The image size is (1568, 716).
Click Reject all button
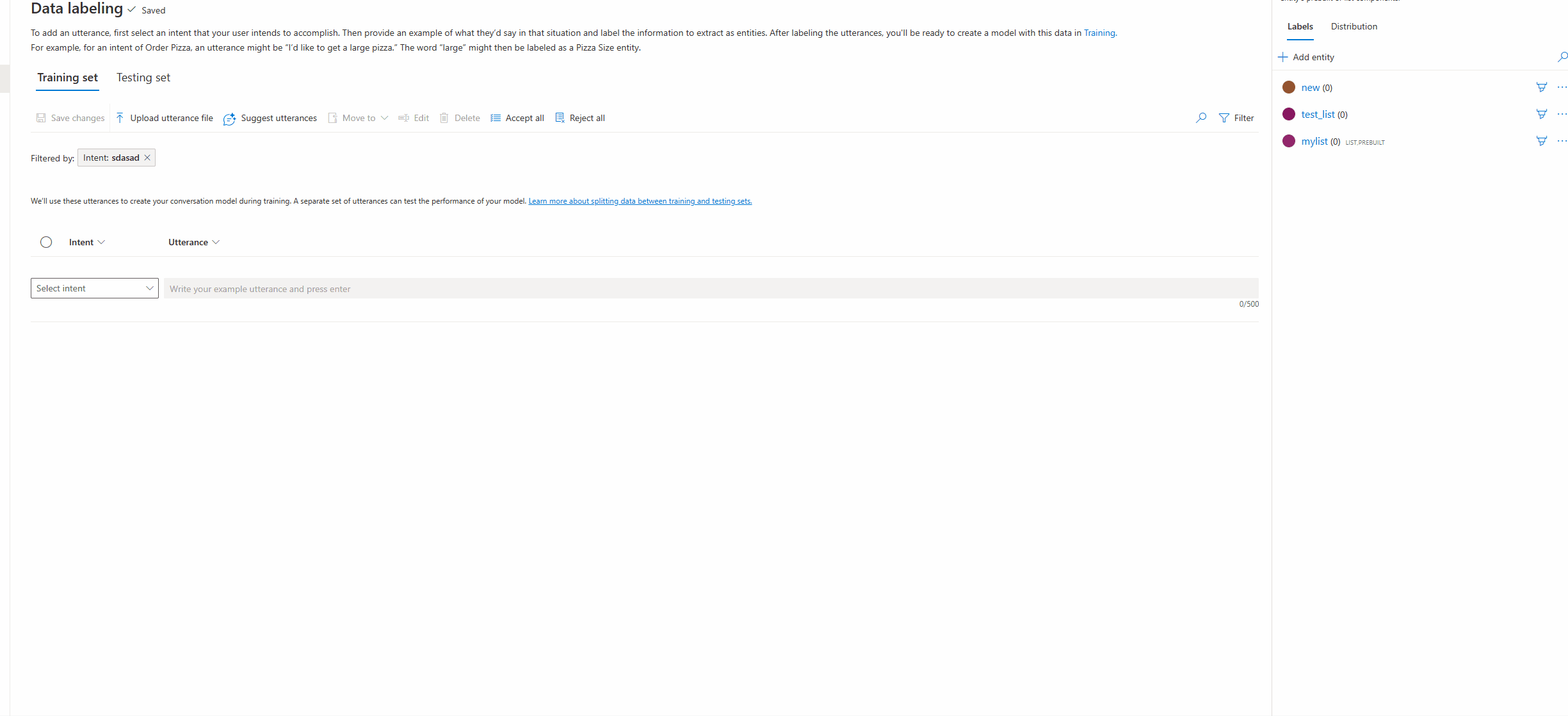click(x=580, y=117)
